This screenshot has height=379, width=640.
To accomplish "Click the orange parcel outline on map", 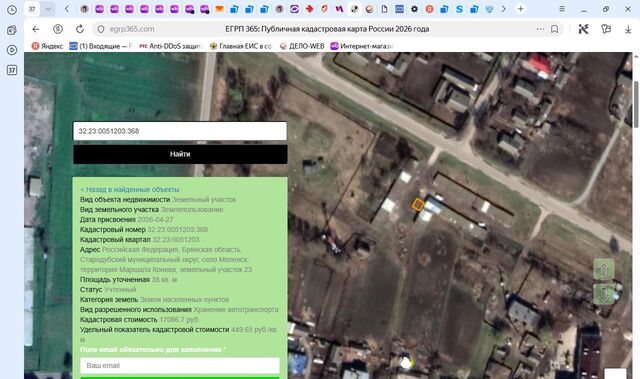I will click(417, 204).
